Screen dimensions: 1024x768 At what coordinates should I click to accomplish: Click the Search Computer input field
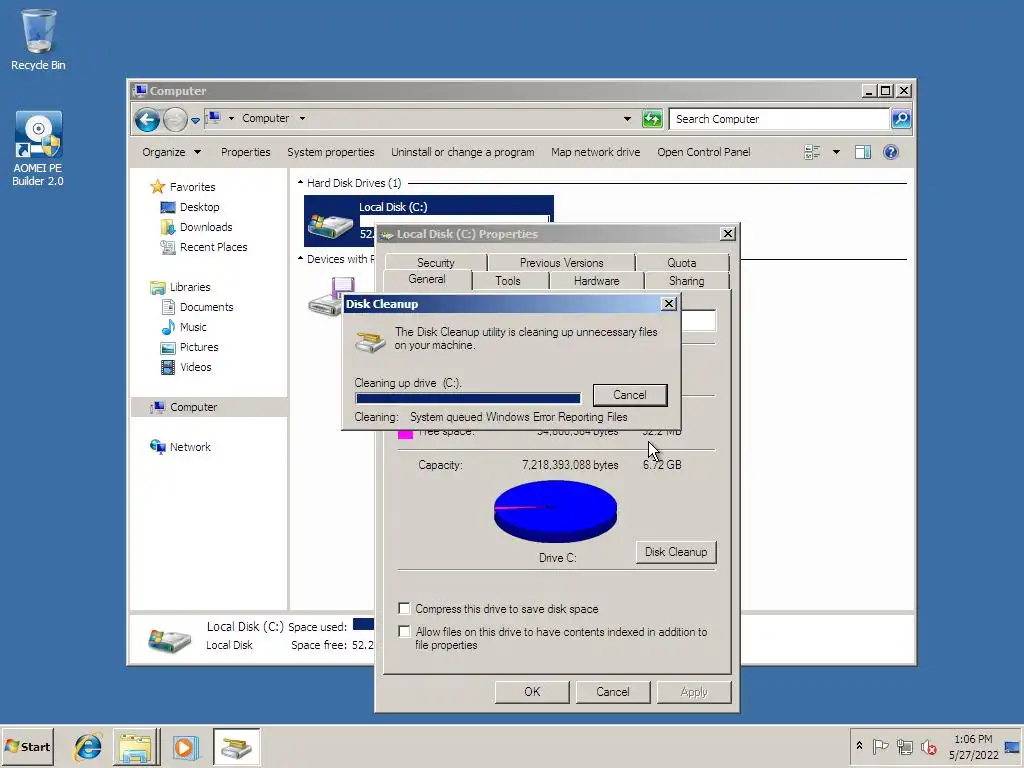[779, 119]
